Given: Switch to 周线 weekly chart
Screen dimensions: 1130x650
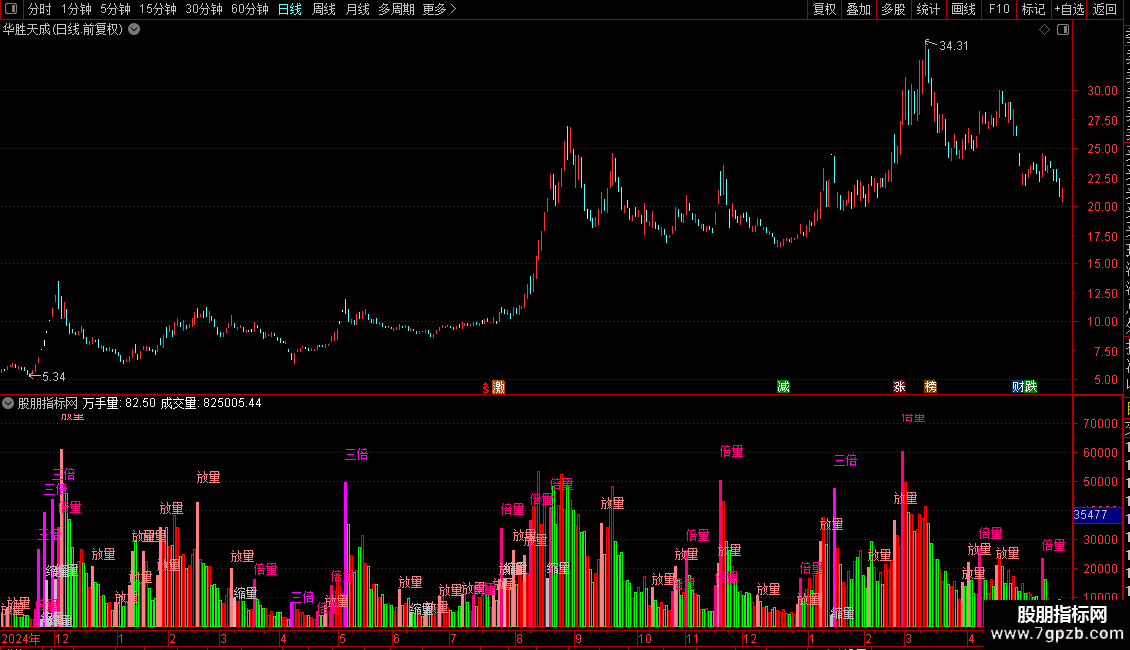Looking at the screenshot, I should [x=324, y=9].
